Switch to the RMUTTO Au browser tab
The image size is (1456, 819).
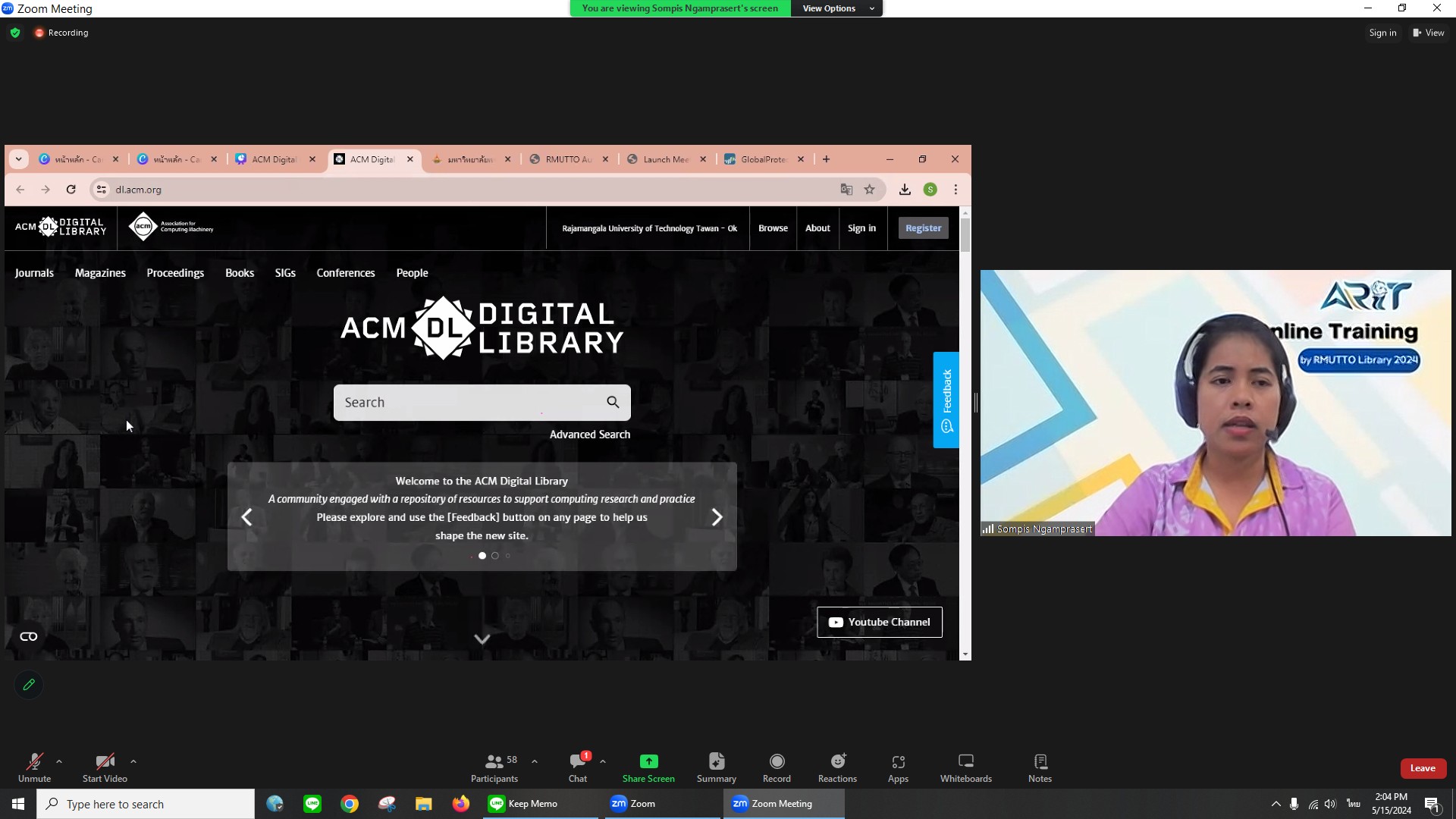[x=568, y=159]
